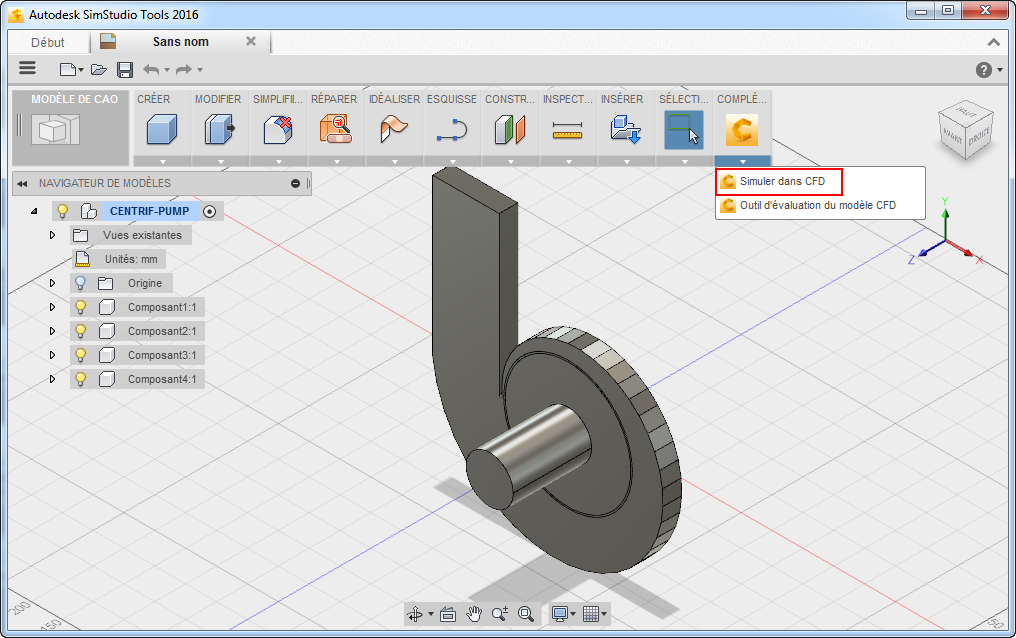Select the Zoom window magnifier tool

(525, 613)
